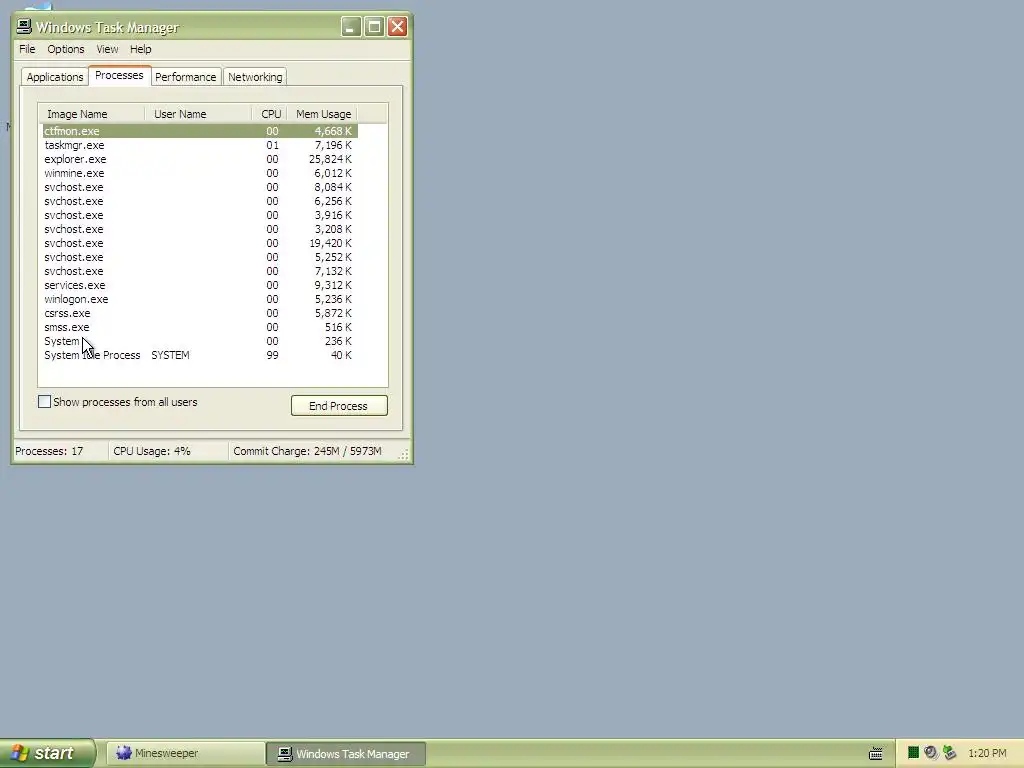
Task: Select the winmine.exe process
Action: [200, 173]
